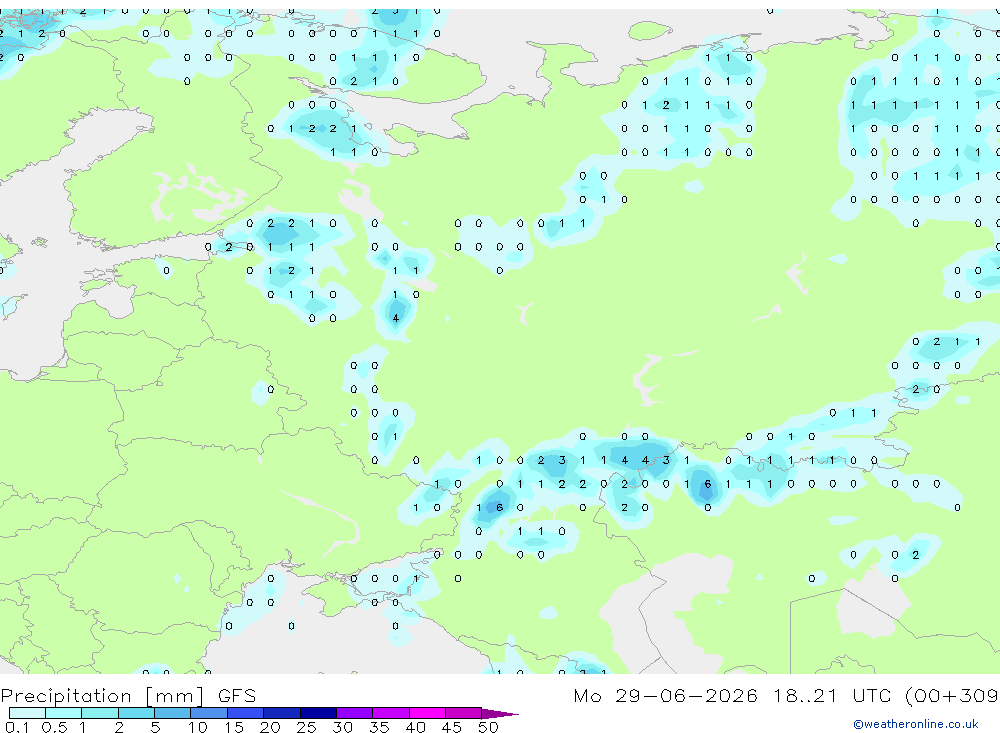
Task: Pick the legend swatch between 45 and 50
Action: coord(464,713)
